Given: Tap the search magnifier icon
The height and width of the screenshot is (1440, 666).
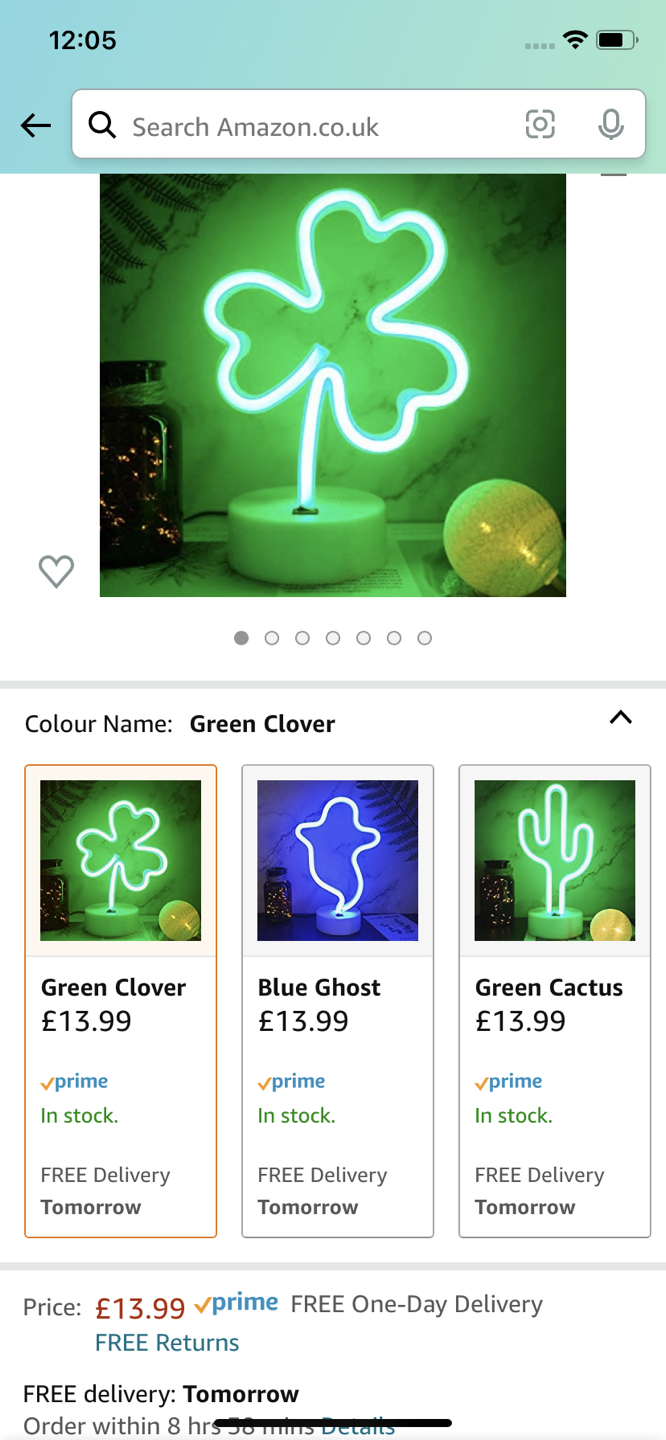Looking at the screenshot, I should (102, 124).
